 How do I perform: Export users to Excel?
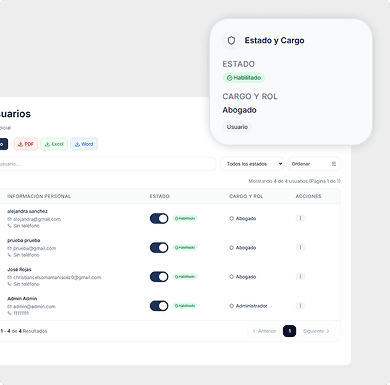click(x=54, y=144)
